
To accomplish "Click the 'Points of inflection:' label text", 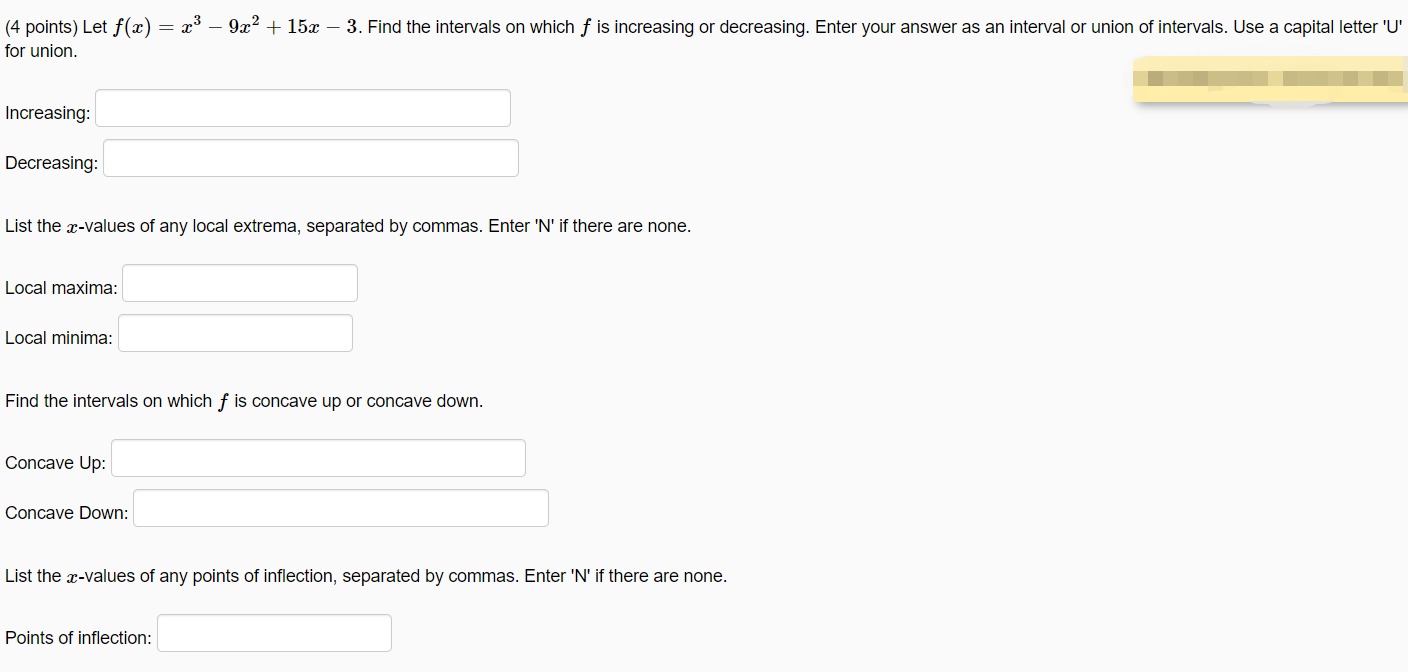I will [76, 637].
